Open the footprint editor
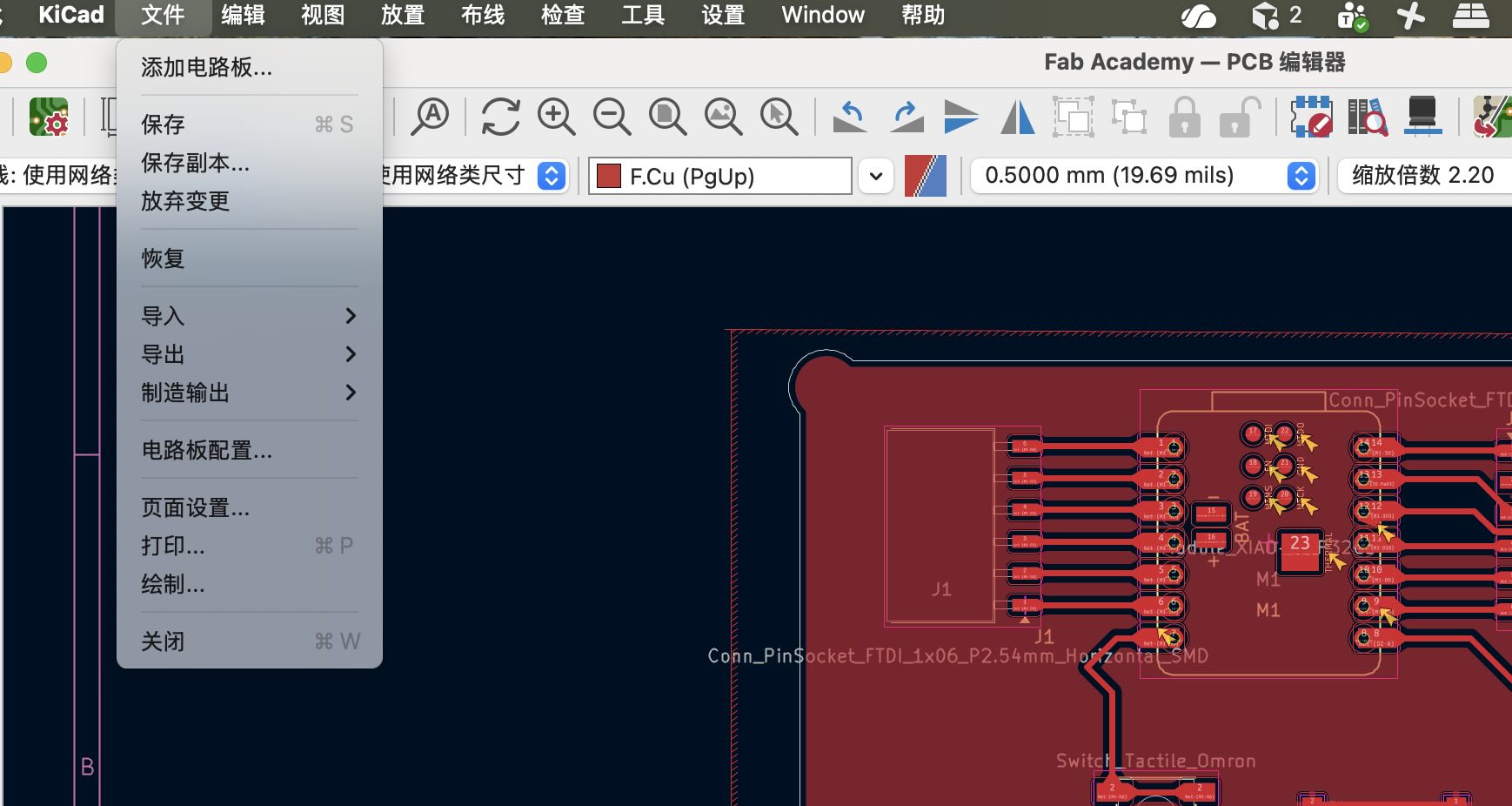Viewport: 1512px width, 806px height. (1311, 117)
